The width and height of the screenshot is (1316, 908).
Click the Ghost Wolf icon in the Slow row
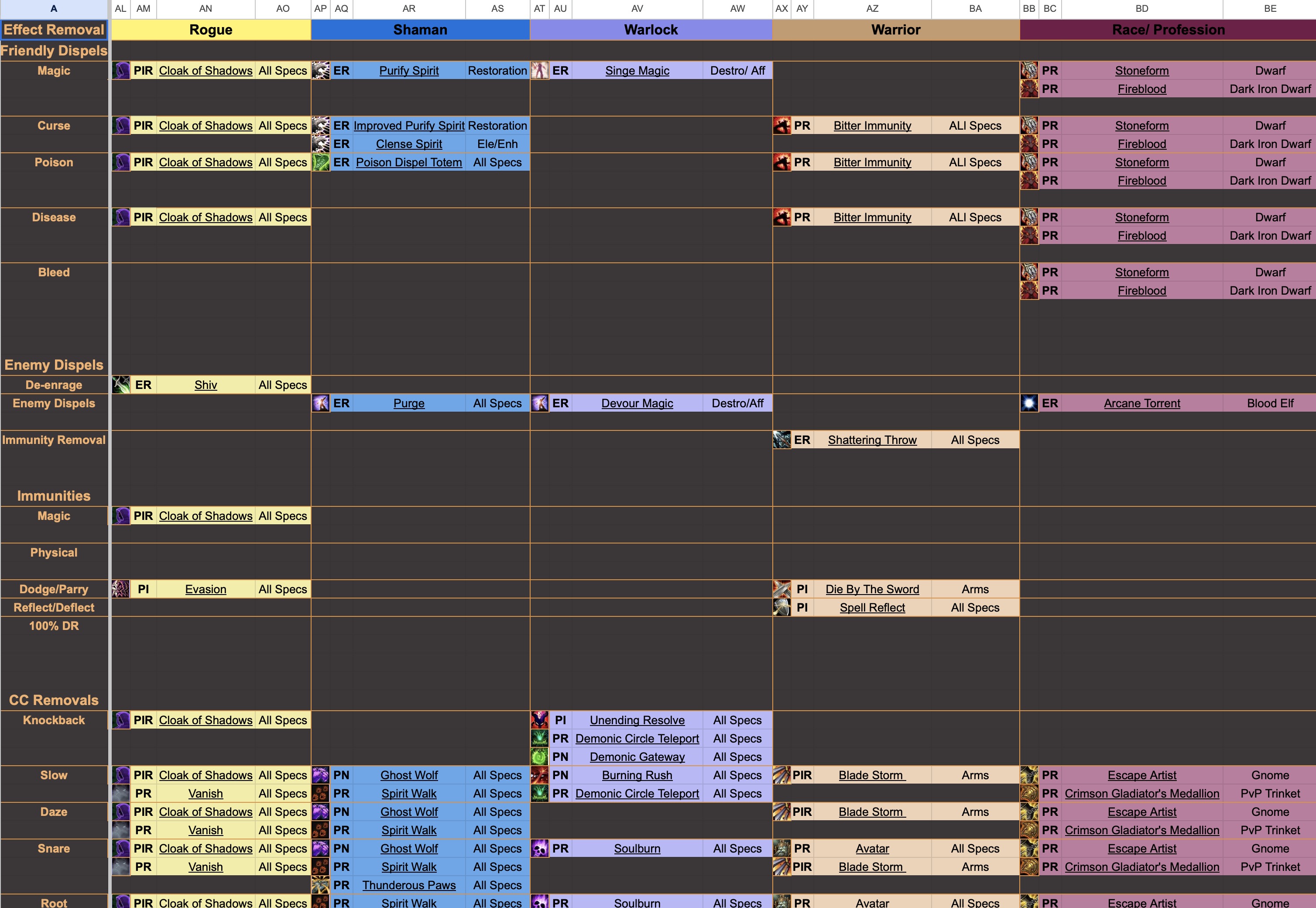coord(321,775)
